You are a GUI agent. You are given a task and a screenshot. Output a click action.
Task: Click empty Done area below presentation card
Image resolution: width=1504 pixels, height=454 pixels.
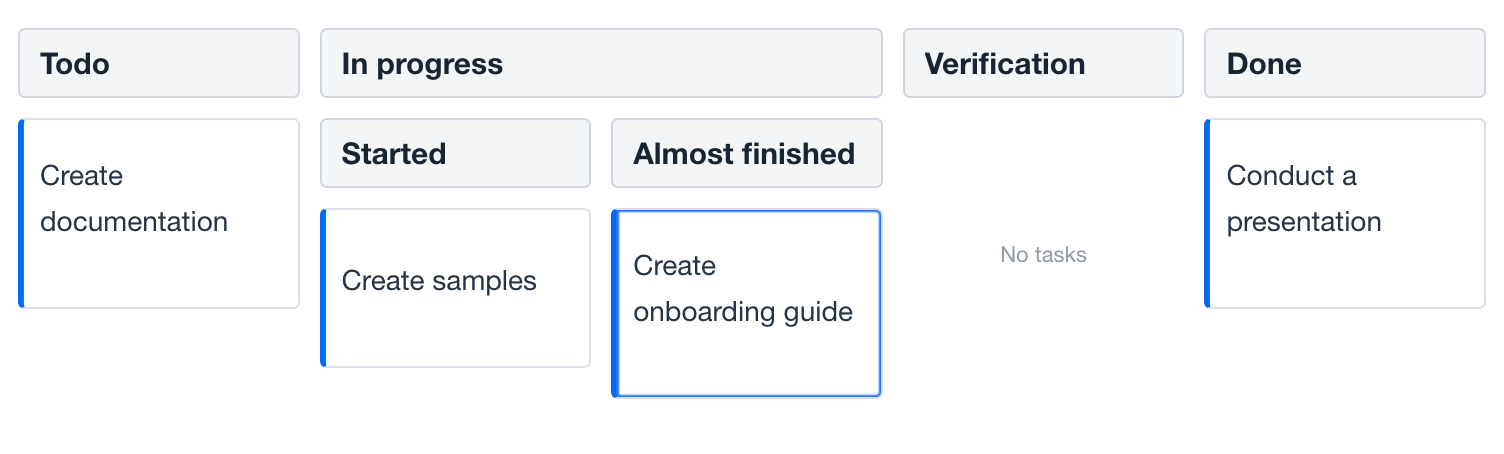1344,380
